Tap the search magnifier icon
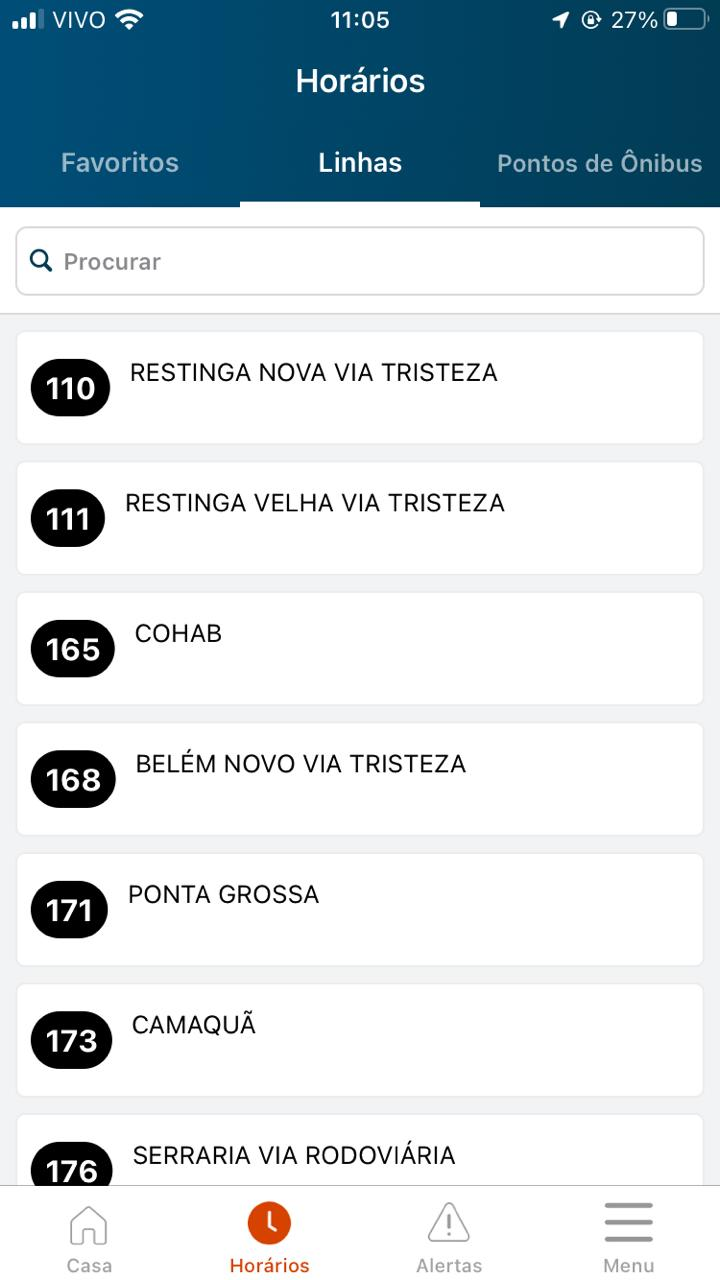720x1280 pixels. [41, 261]
